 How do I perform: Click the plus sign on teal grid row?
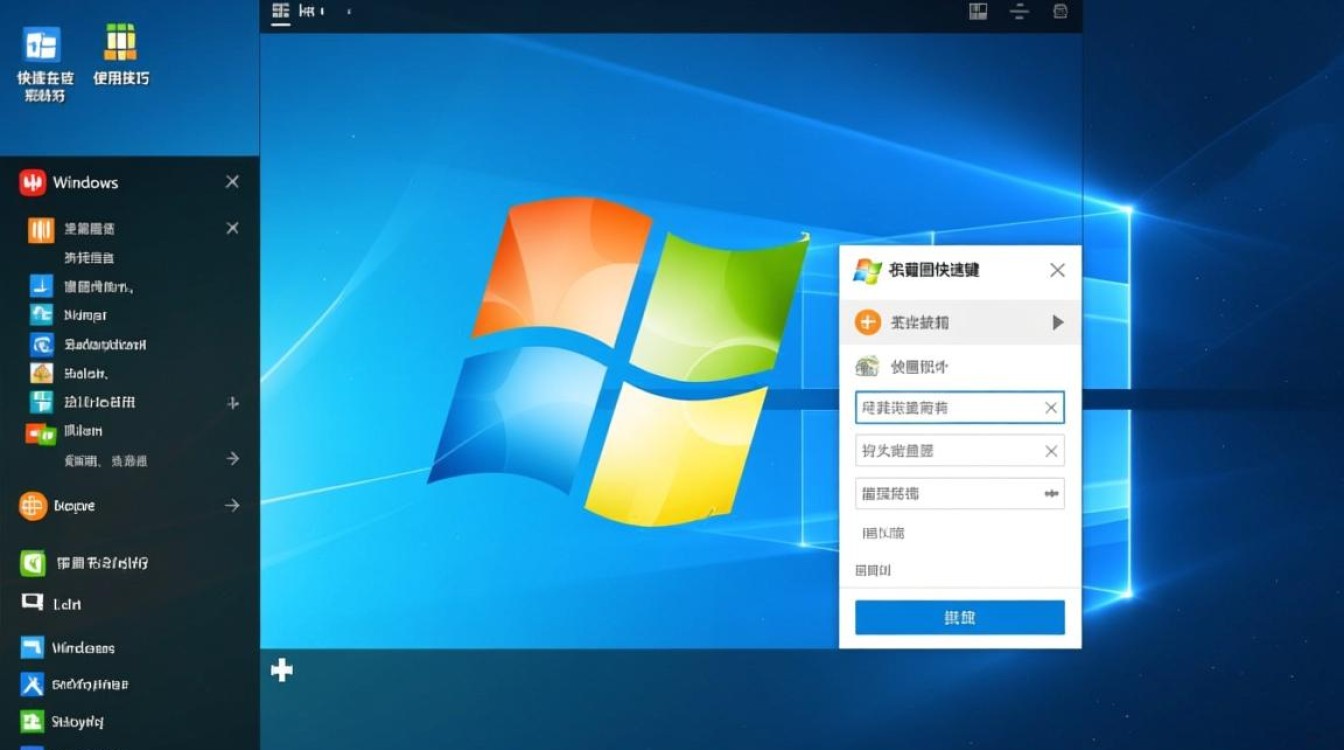233,403
